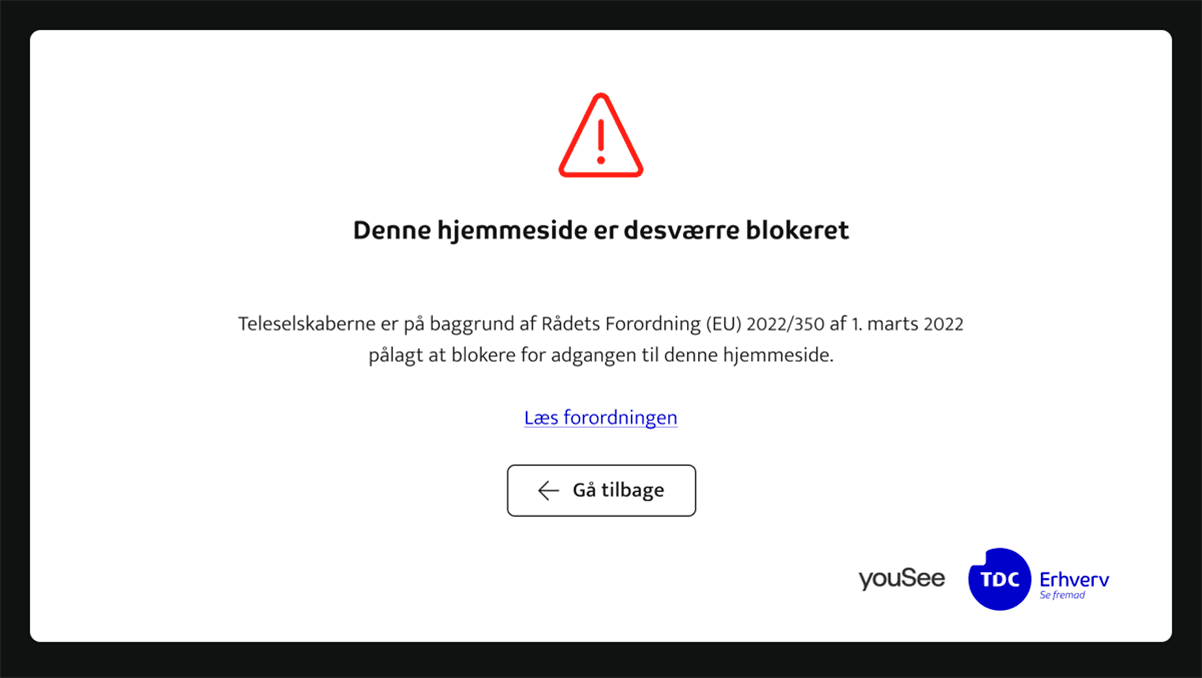Click the Se fremad tagline under Erhverv

tap(1064, 594)
